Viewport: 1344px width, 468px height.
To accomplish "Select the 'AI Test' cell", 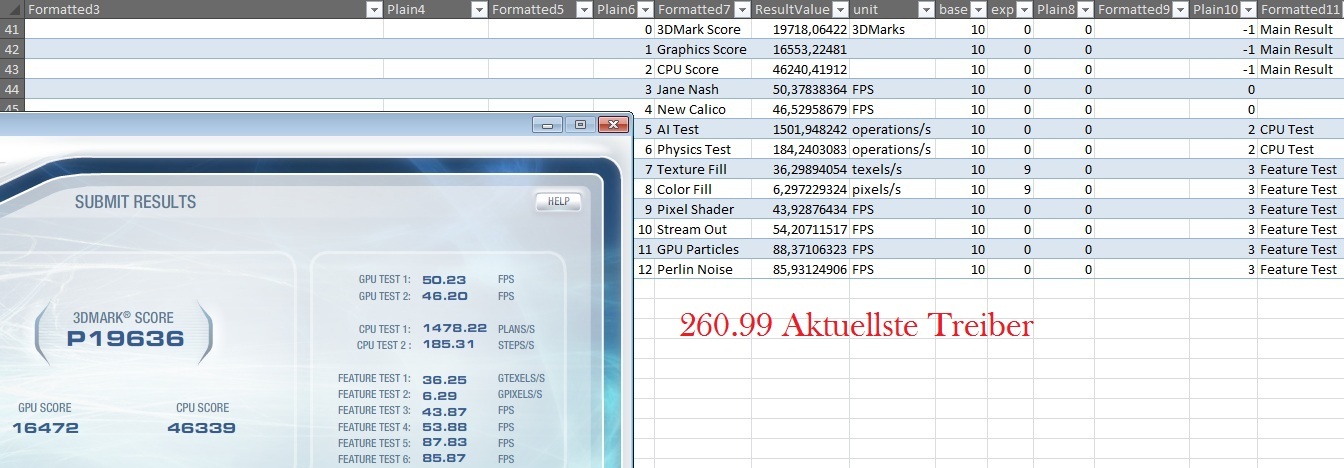I will pyautogui.click(x=703, y=130).
